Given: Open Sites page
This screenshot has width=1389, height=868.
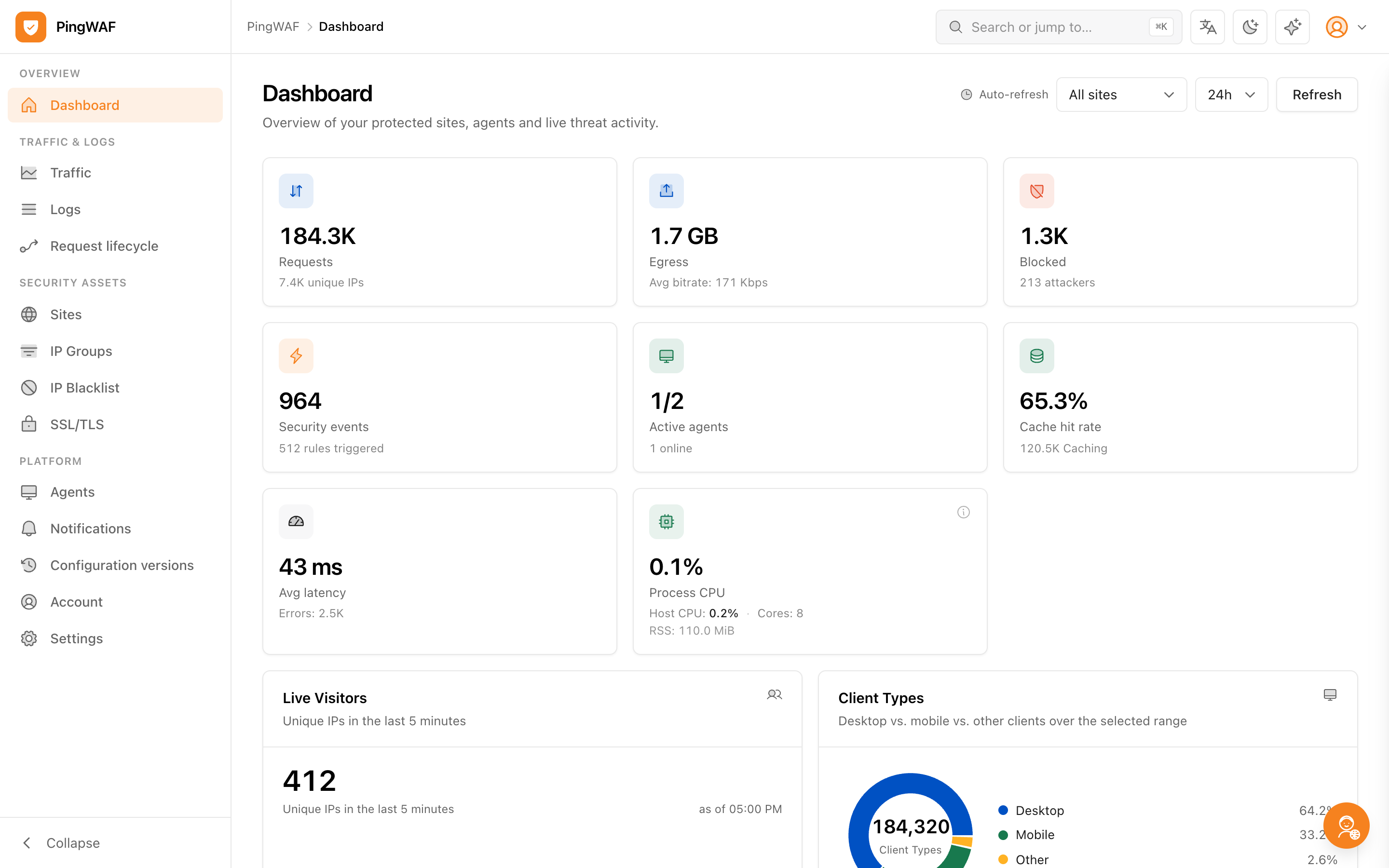Looking at the screenshot, I should coord(115,314).
